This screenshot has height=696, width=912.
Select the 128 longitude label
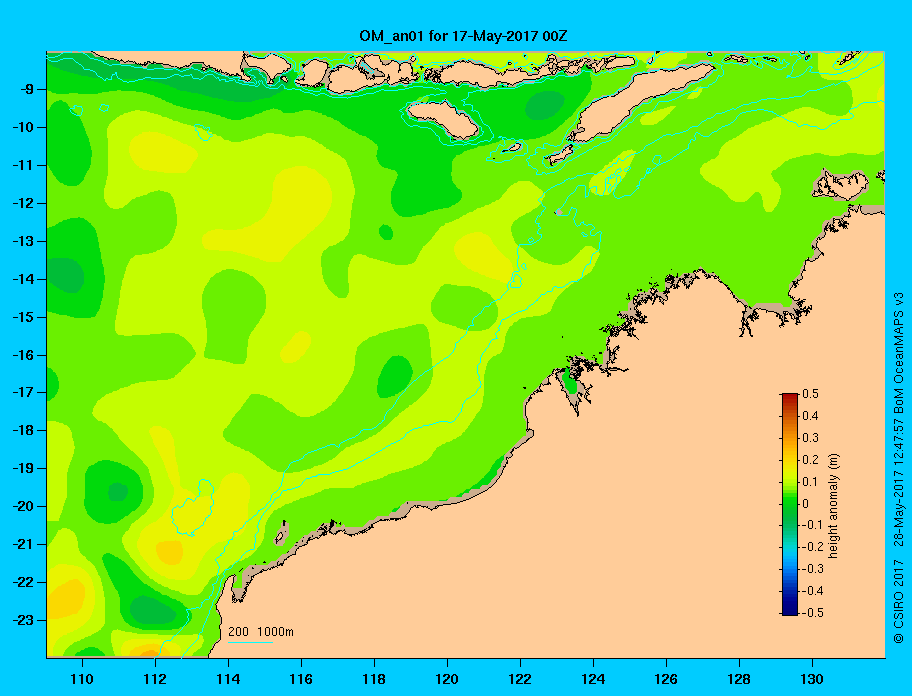coord(739,679)
